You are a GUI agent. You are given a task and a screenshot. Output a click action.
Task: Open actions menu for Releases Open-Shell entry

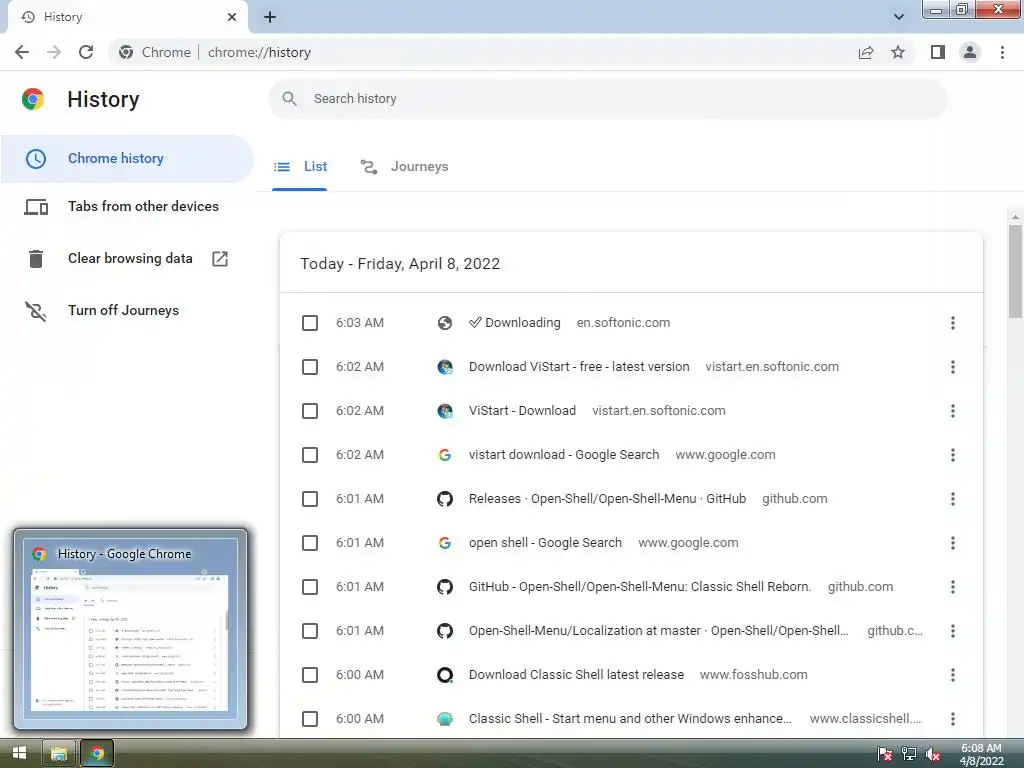coord(953,499)
